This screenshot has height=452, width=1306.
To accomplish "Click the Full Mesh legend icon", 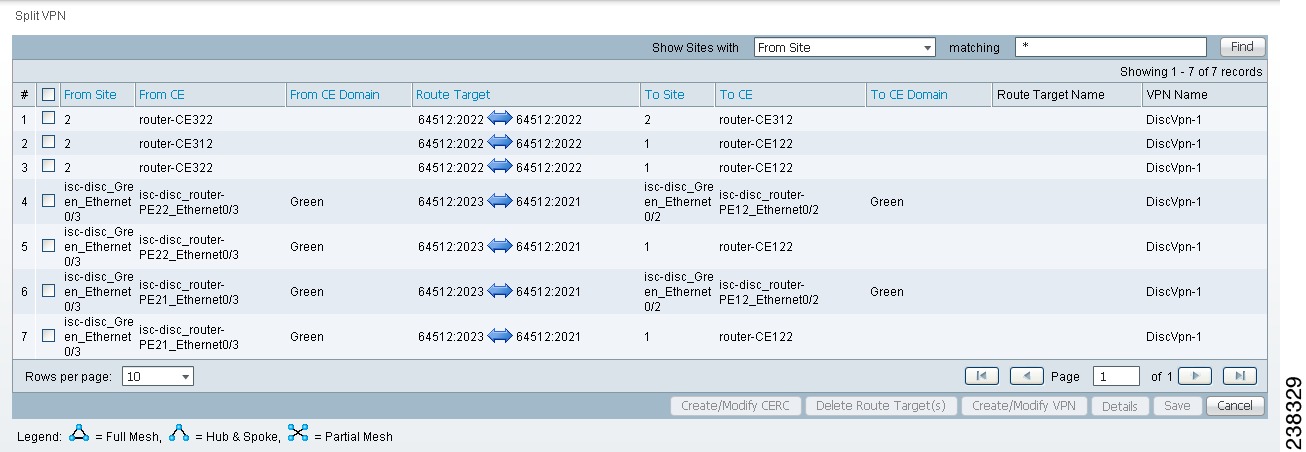I will pos(80,435).
